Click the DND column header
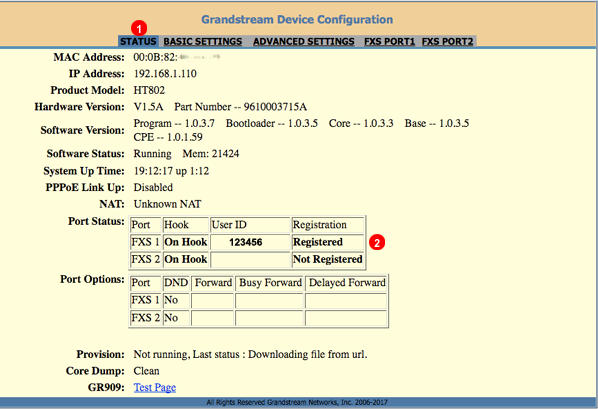Viewport: 598px width, 409px height. point(176,283)
